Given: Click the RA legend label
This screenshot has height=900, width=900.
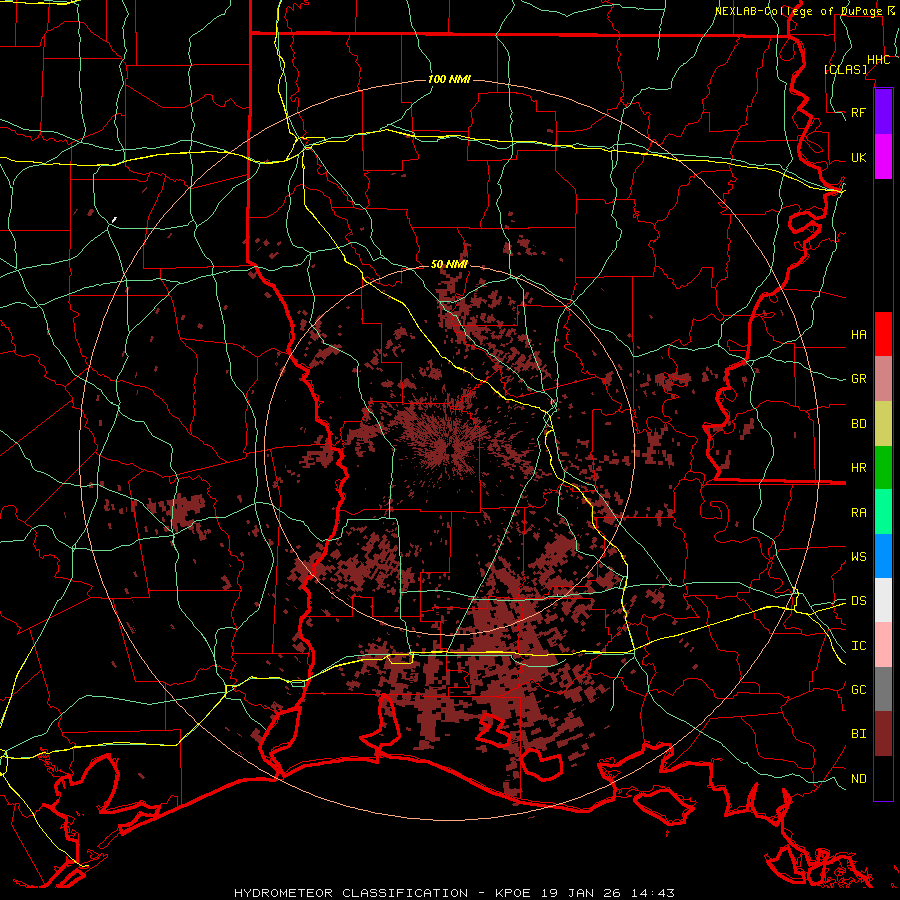Looking at the screenshot, I should tap(859, 513).
